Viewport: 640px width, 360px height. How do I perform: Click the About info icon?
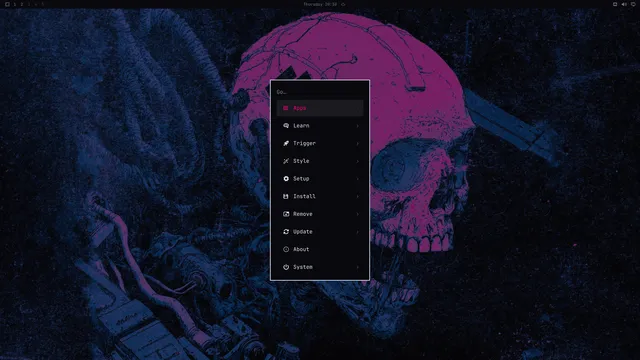(286, 249)
